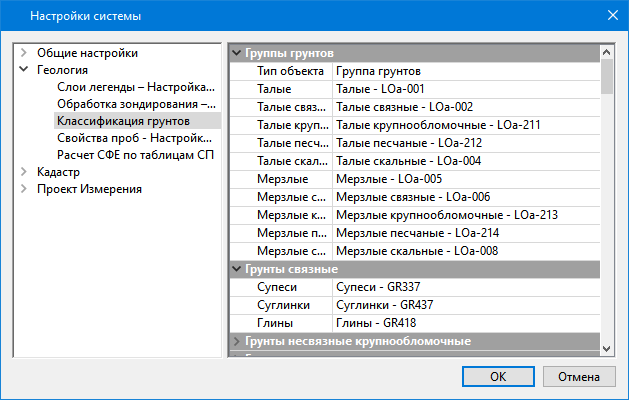This screenshot has height=400, width=629.
Task: Expand the Общие настройки tree node
Action: [x=24, y=53]
